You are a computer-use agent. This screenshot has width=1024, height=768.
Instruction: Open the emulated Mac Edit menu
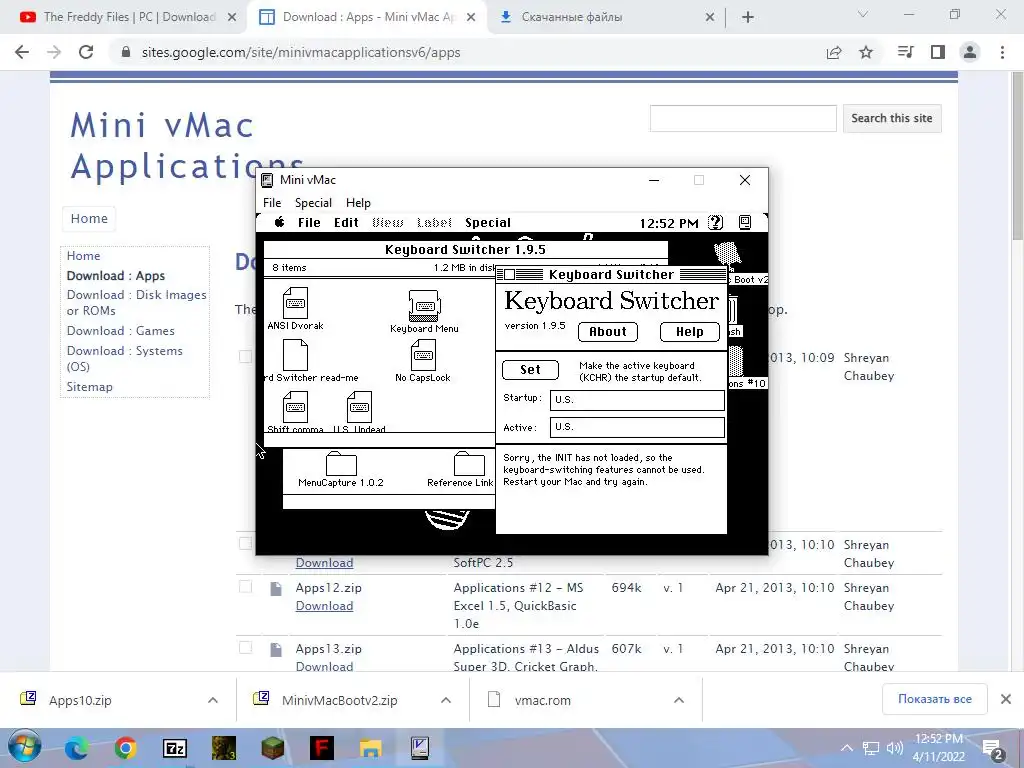point(346,223)
